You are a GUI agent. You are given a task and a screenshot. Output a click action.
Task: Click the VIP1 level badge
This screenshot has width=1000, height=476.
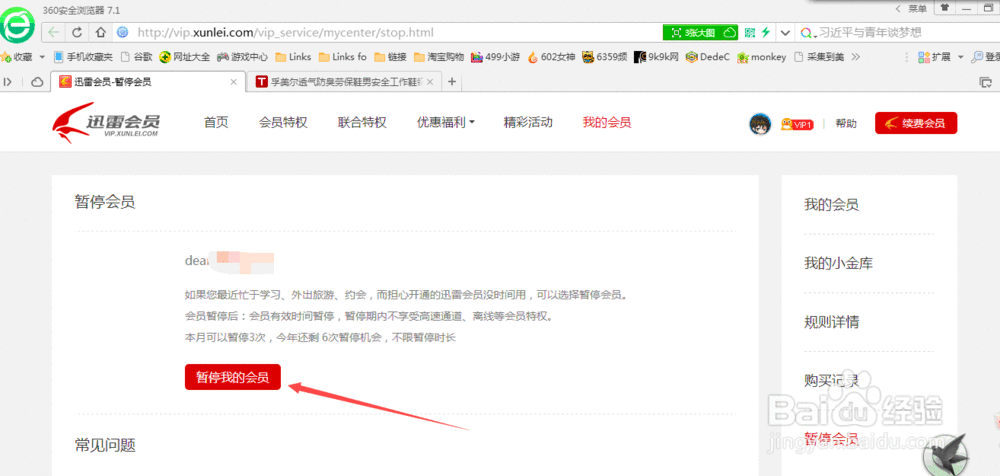[797, 124]
